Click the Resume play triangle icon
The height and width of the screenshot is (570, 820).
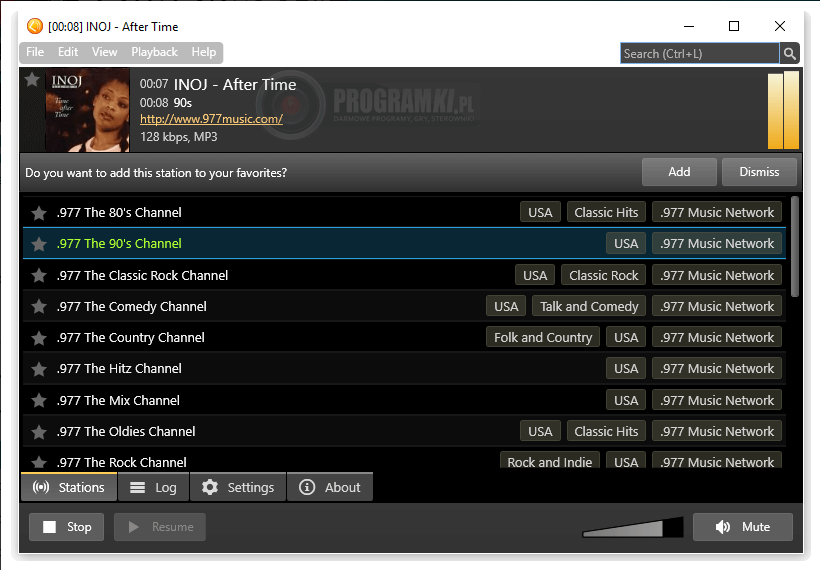tap(134, 527)
